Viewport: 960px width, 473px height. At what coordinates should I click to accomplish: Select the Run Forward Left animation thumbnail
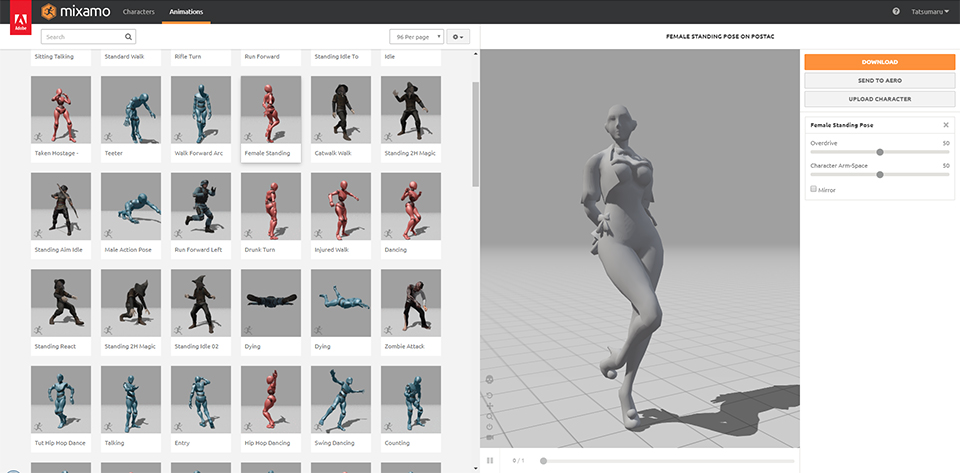click(201, 206)
